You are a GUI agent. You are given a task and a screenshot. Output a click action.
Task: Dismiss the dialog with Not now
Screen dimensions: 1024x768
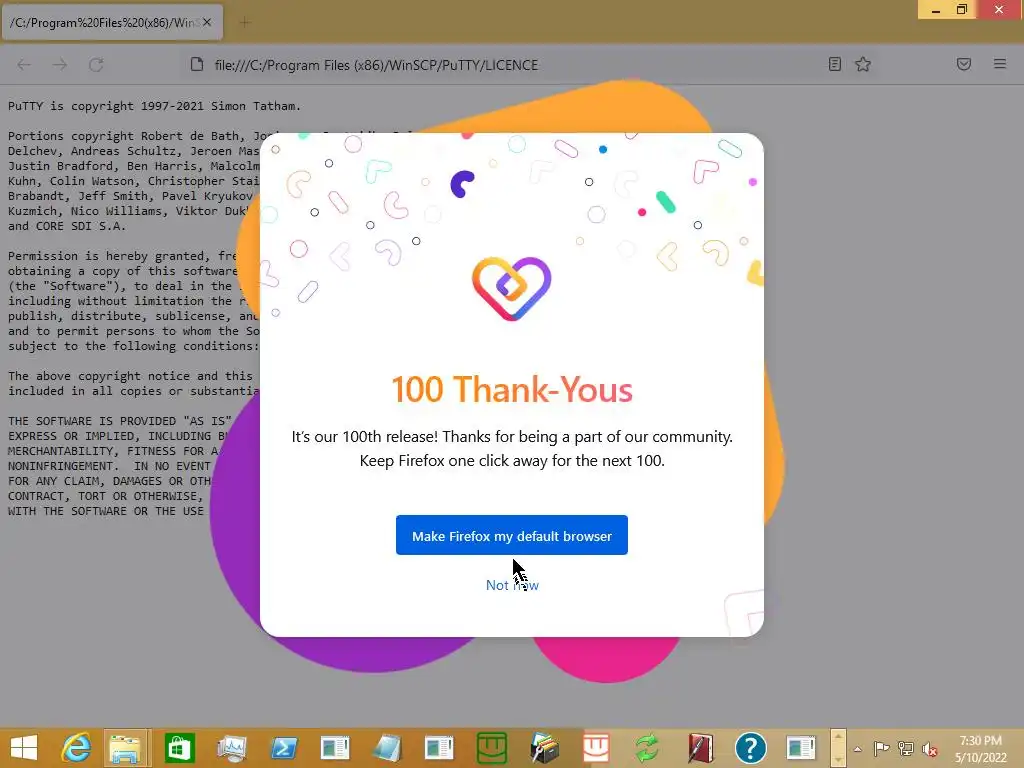pyautogui.click(x=512, y=585)
